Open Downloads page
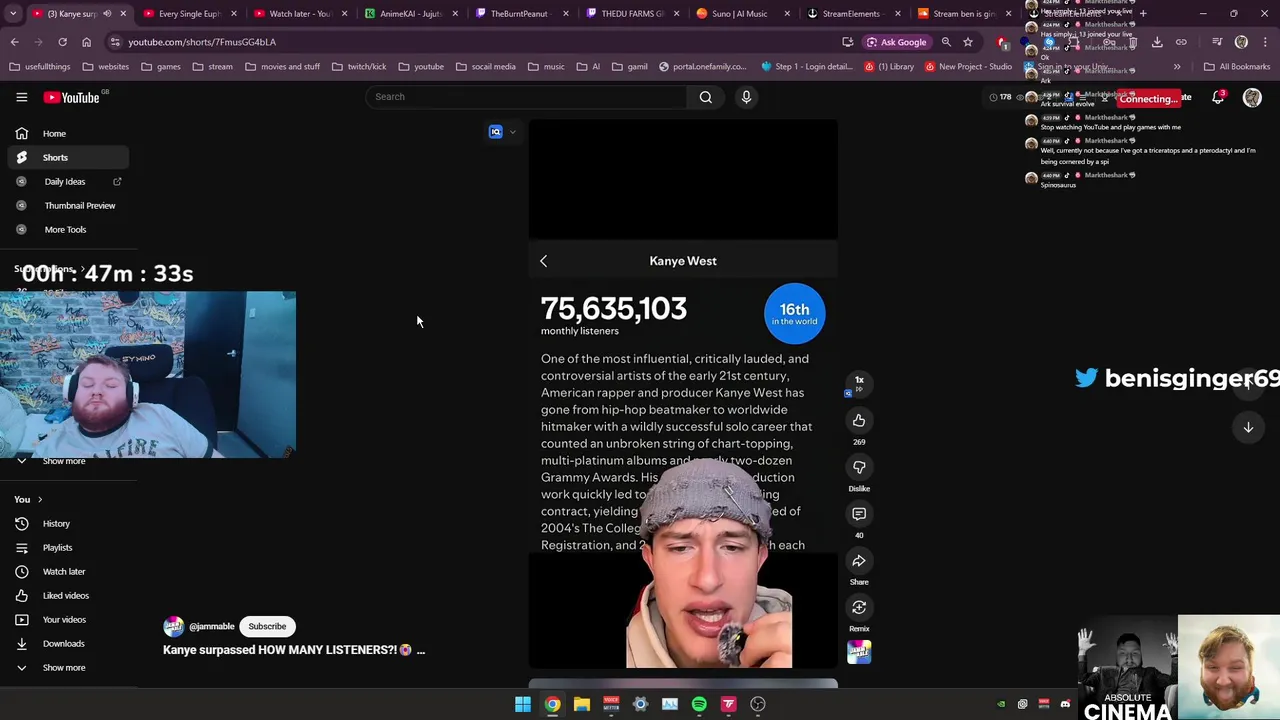This screenshot has width=1280, height=720. (64, 643)
